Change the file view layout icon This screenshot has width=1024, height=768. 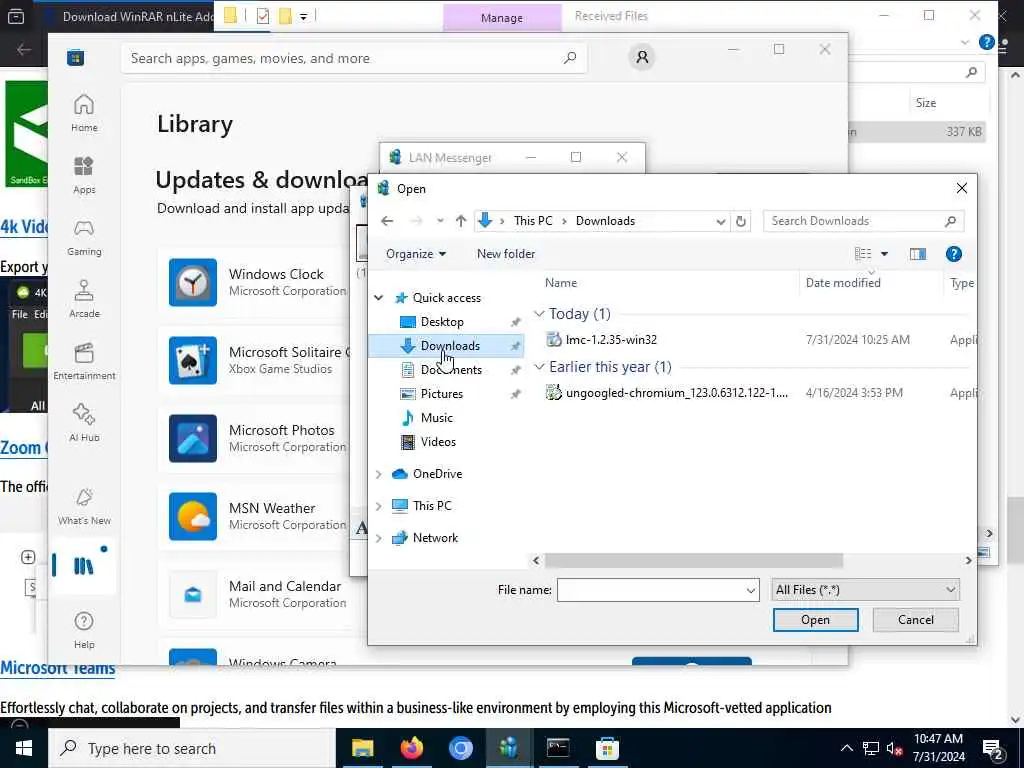click(x=863, y=253)
